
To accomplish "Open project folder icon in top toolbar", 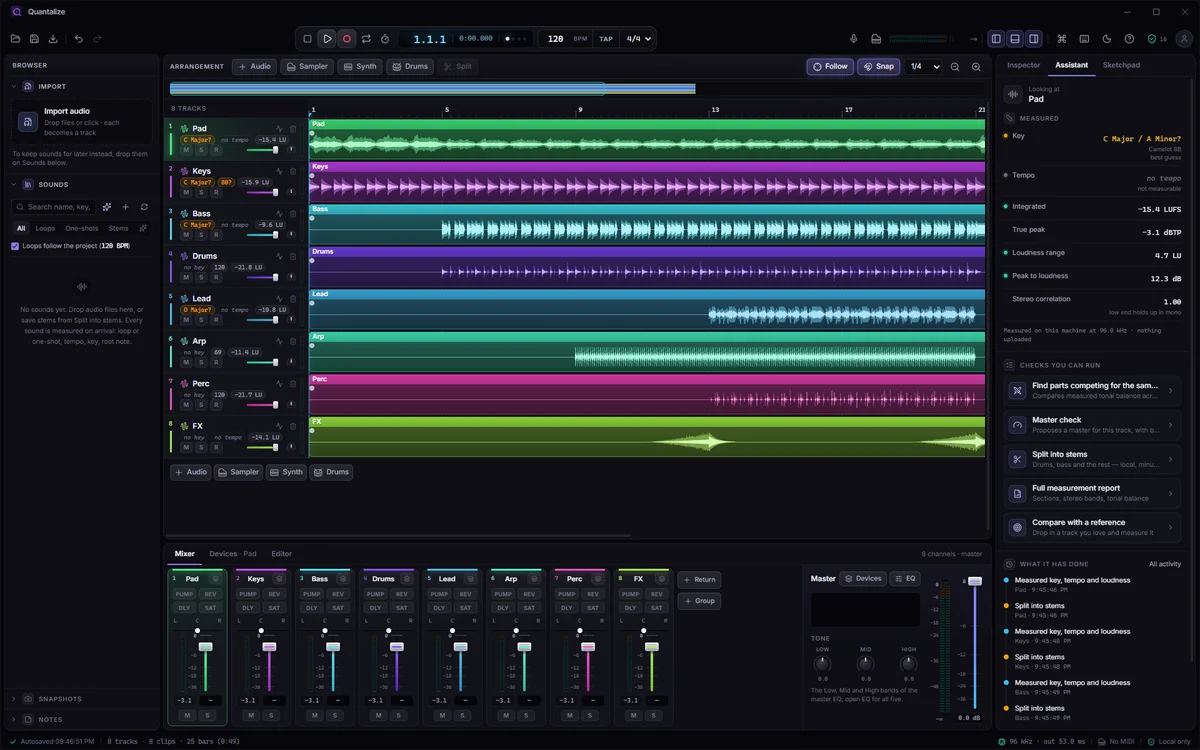I will 15,39.
